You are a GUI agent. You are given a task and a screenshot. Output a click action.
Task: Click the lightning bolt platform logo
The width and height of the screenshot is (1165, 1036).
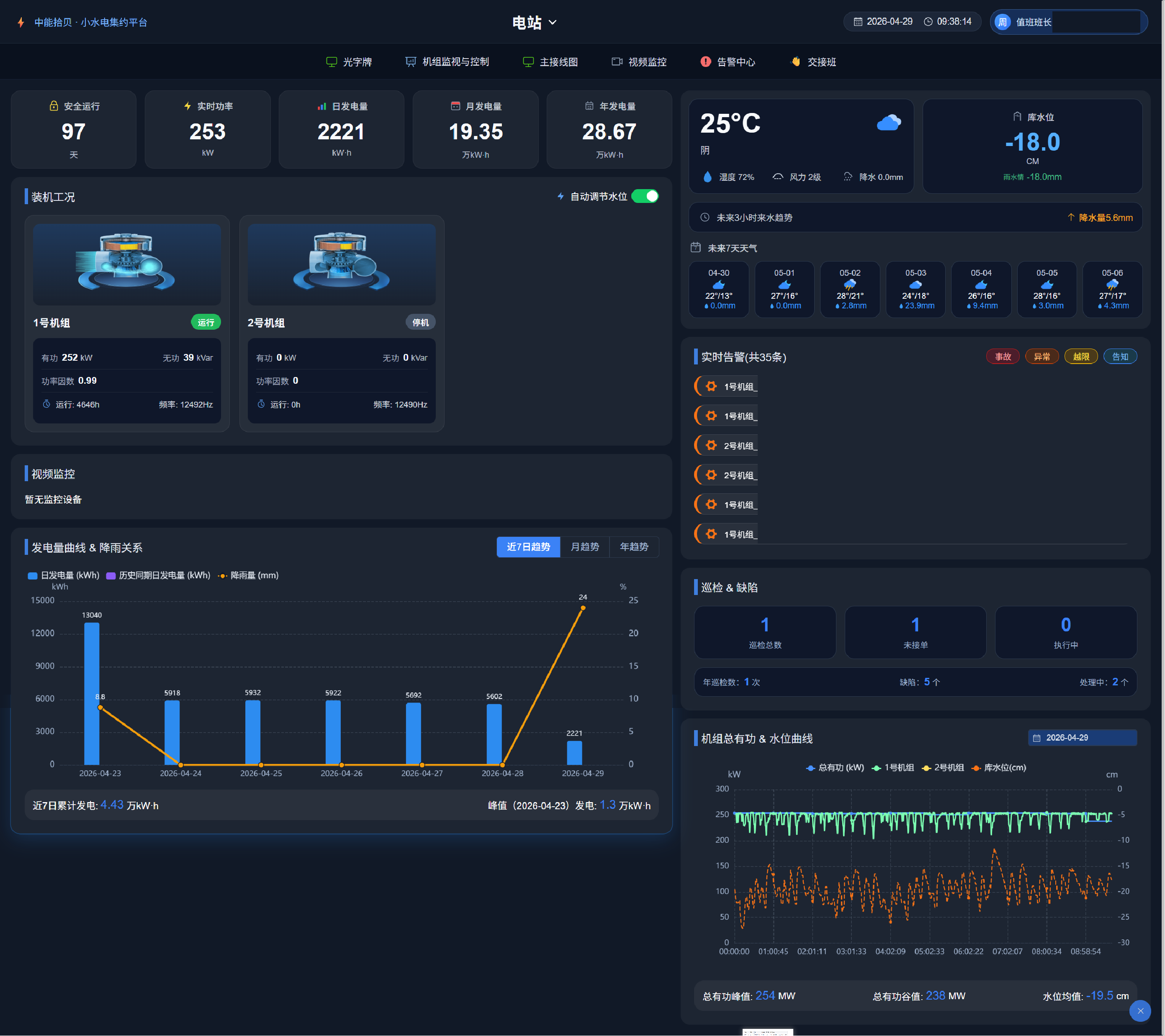[x=21, y=22]
